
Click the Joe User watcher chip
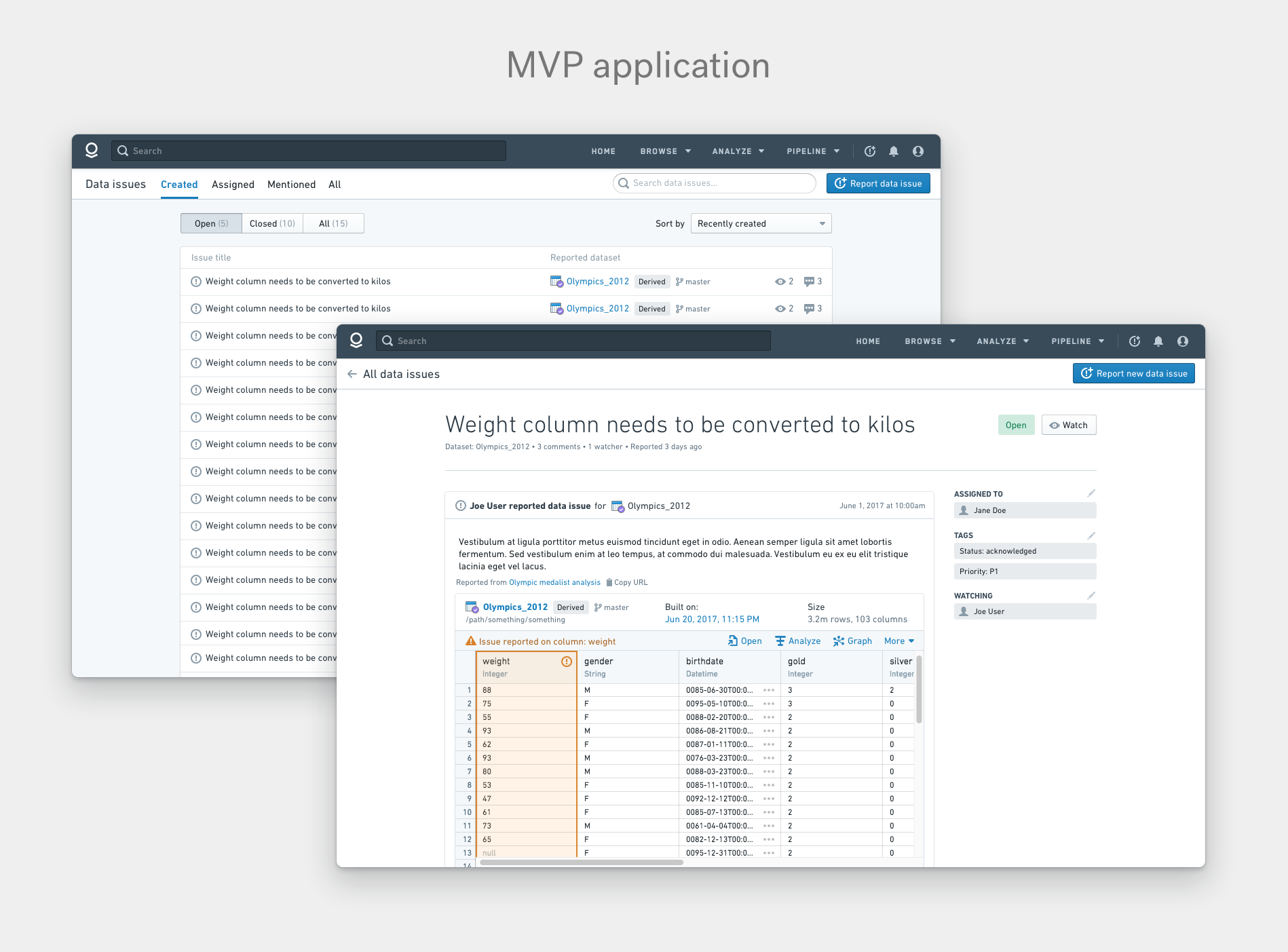pos(1025,611)
